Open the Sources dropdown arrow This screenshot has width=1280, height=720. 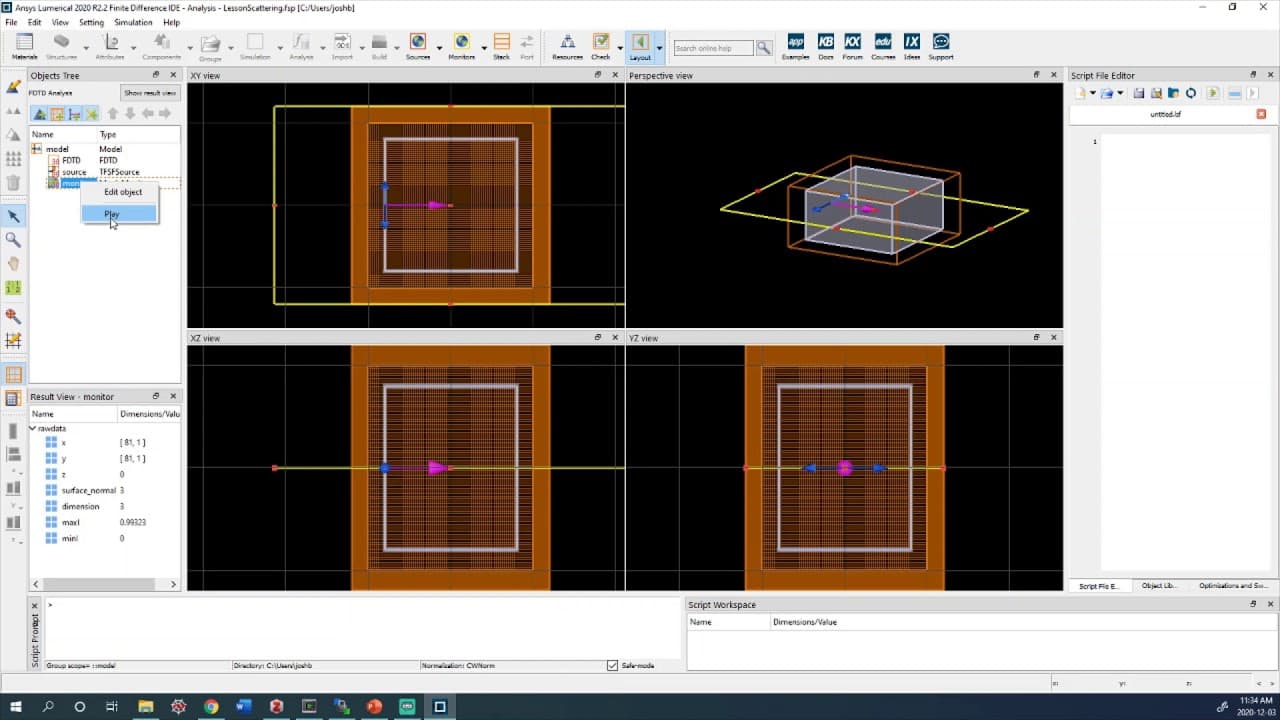(x=441, y=47)
